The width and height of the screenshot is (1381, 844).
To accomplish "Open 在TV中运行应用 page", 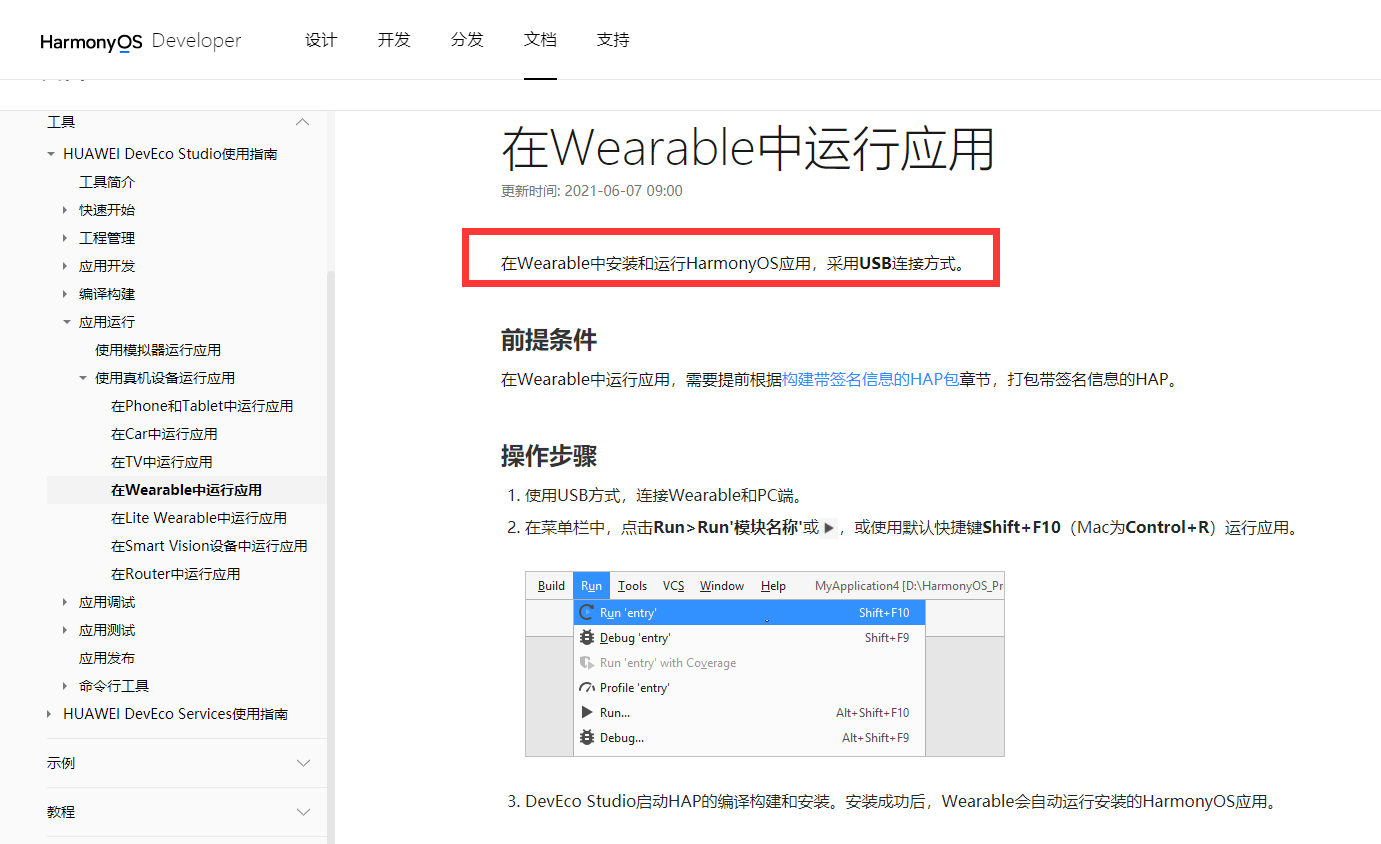I will (162, 462).
